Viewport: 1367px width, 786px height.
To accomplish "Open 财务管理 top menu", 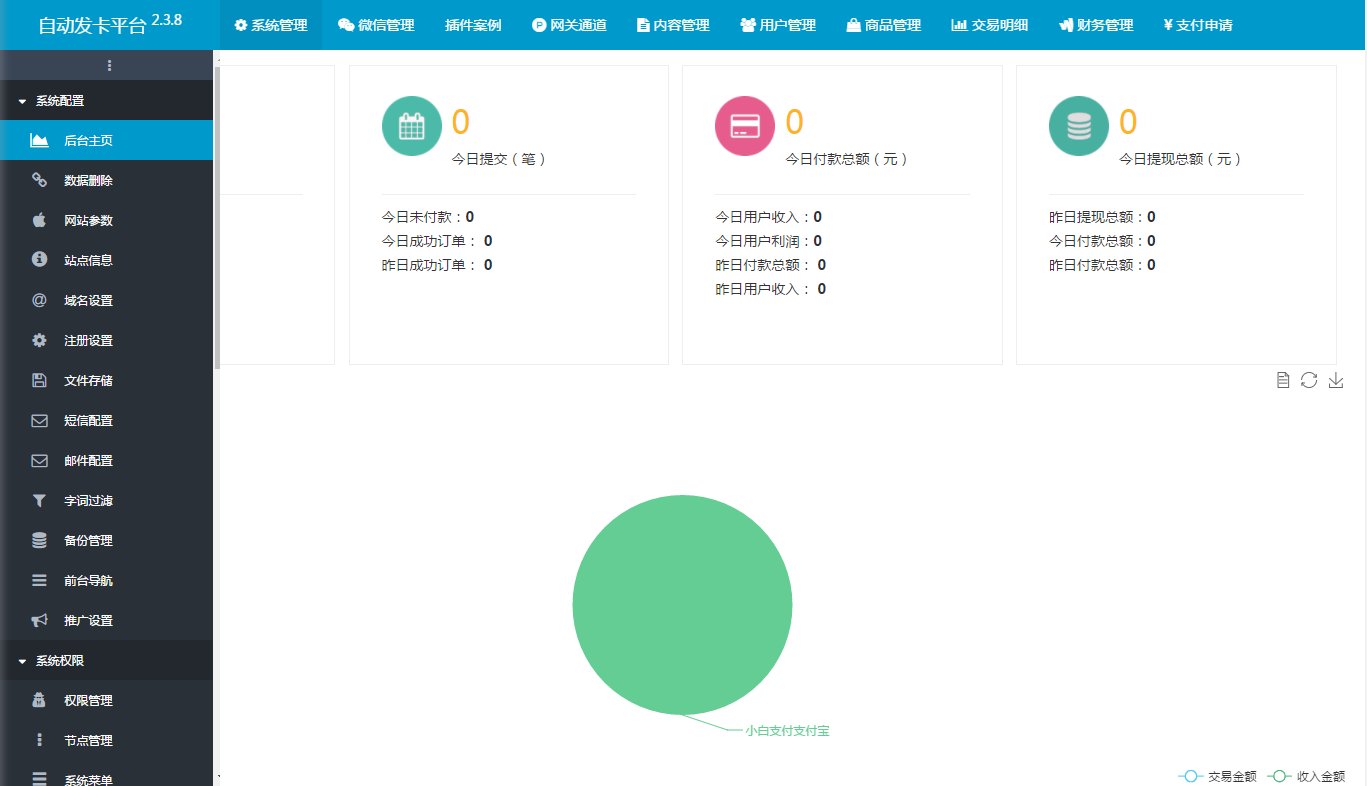I will [1096, 25].
